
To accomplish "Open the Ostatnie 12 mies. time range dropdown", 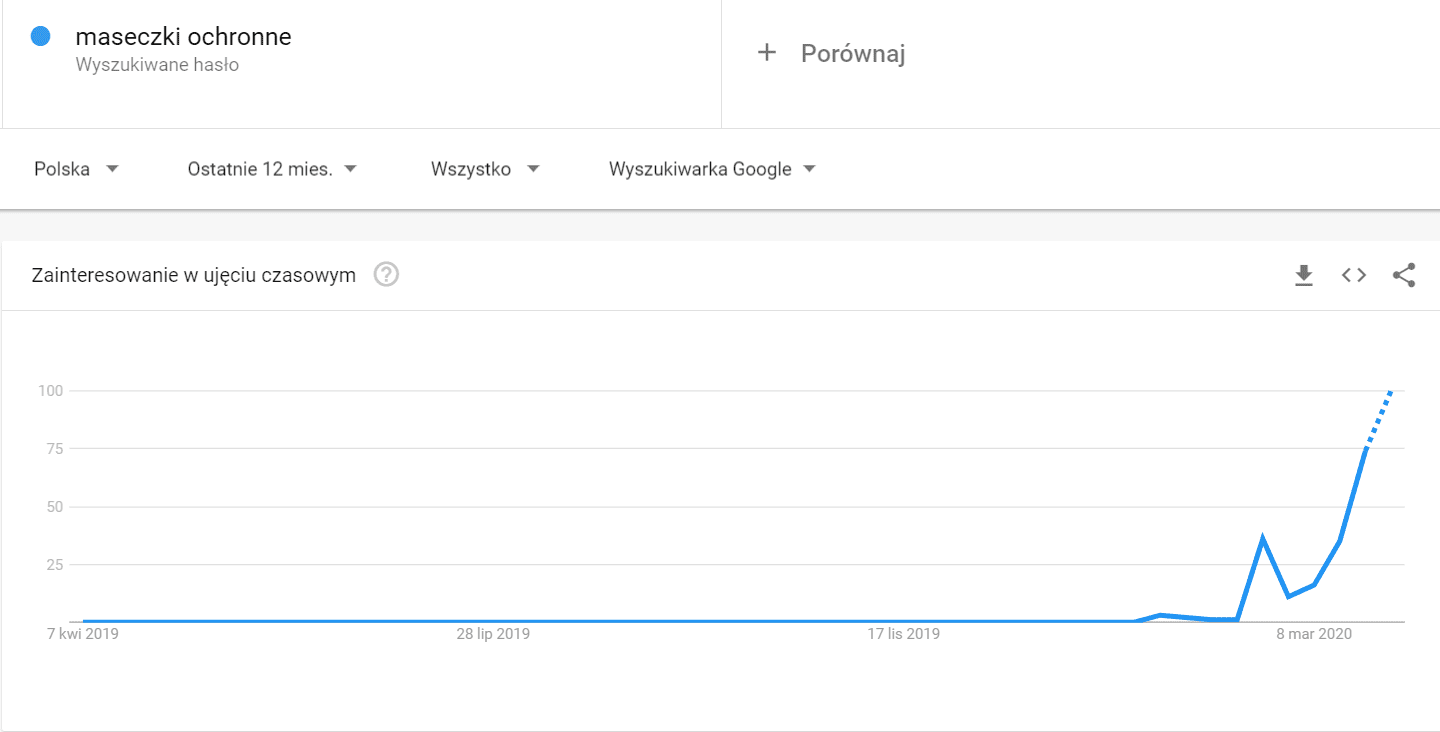I will click(x=272, y=169).
